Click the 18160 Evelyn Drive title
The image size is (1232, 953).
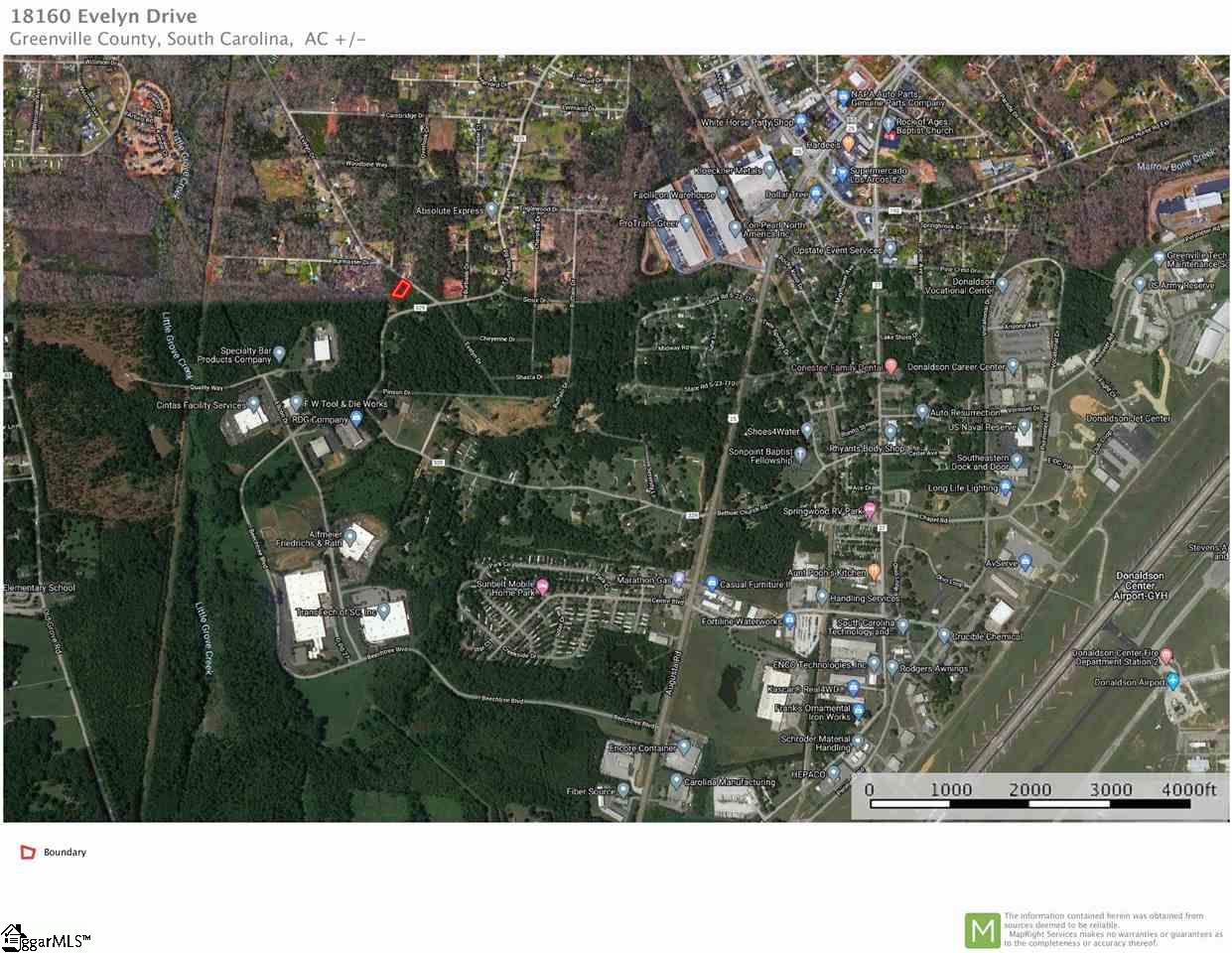pyautogui.click(x=103, y=16)
